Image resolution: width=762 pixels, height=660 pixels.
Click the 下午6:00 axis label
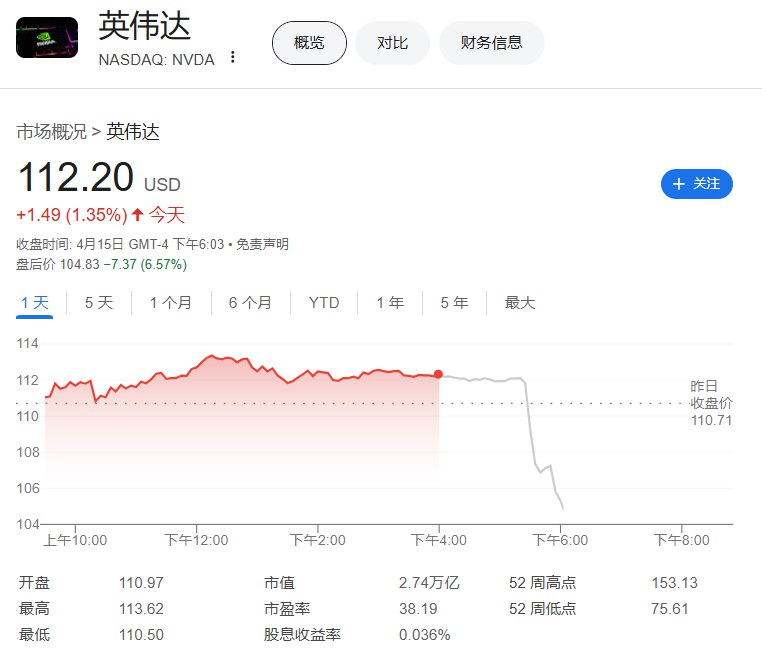click(x=560, y=540)
